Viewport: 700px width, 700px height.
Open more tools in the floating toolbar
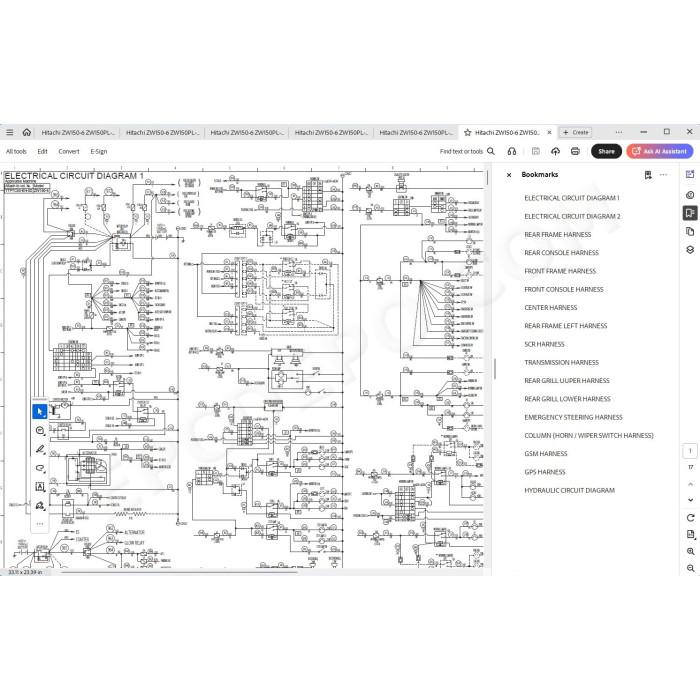40,524
